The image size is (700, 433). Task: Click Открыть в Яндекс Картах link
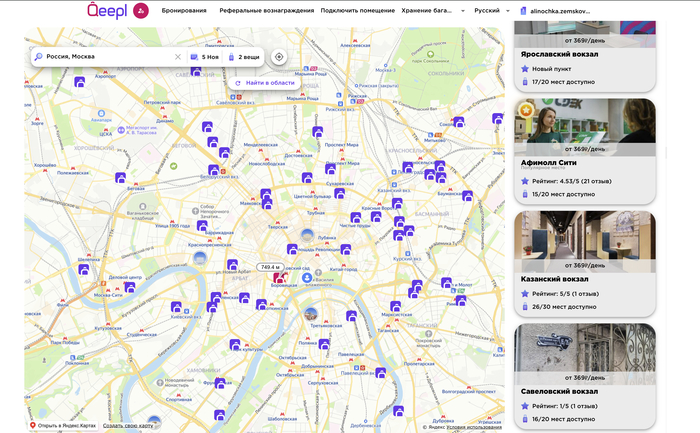[x=63, y=426]
